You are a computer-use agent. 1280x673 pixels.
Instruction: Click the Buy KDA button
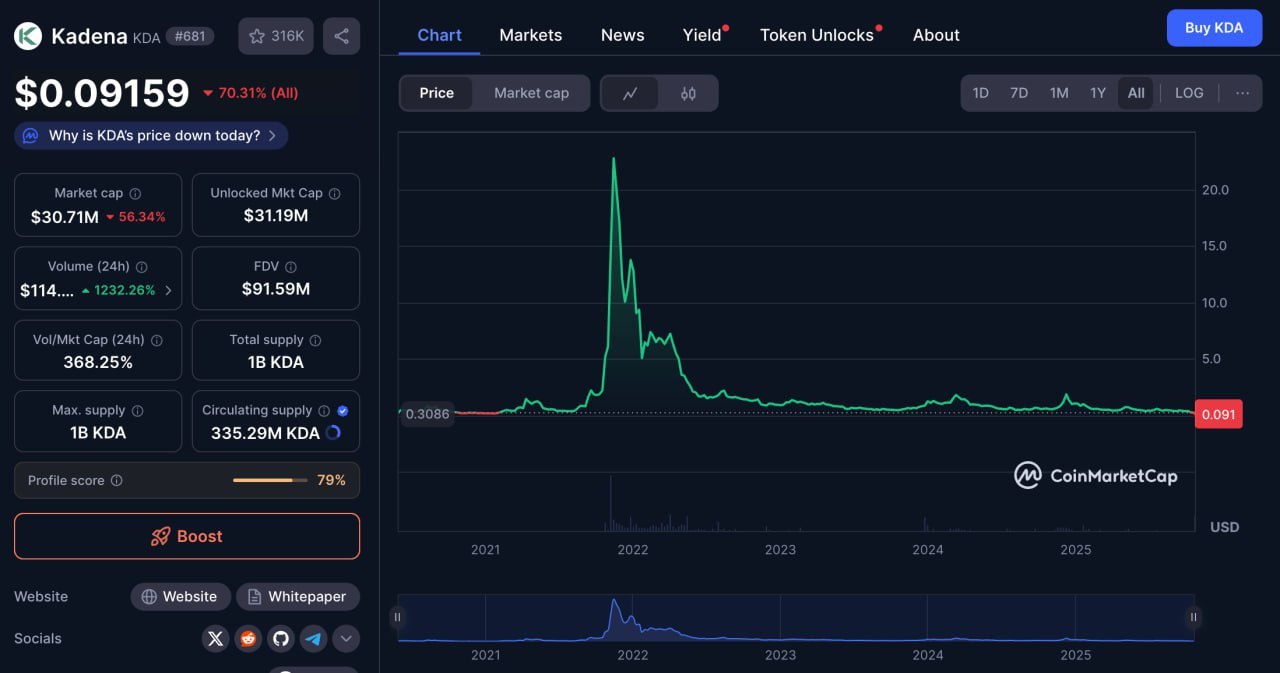1214,28
